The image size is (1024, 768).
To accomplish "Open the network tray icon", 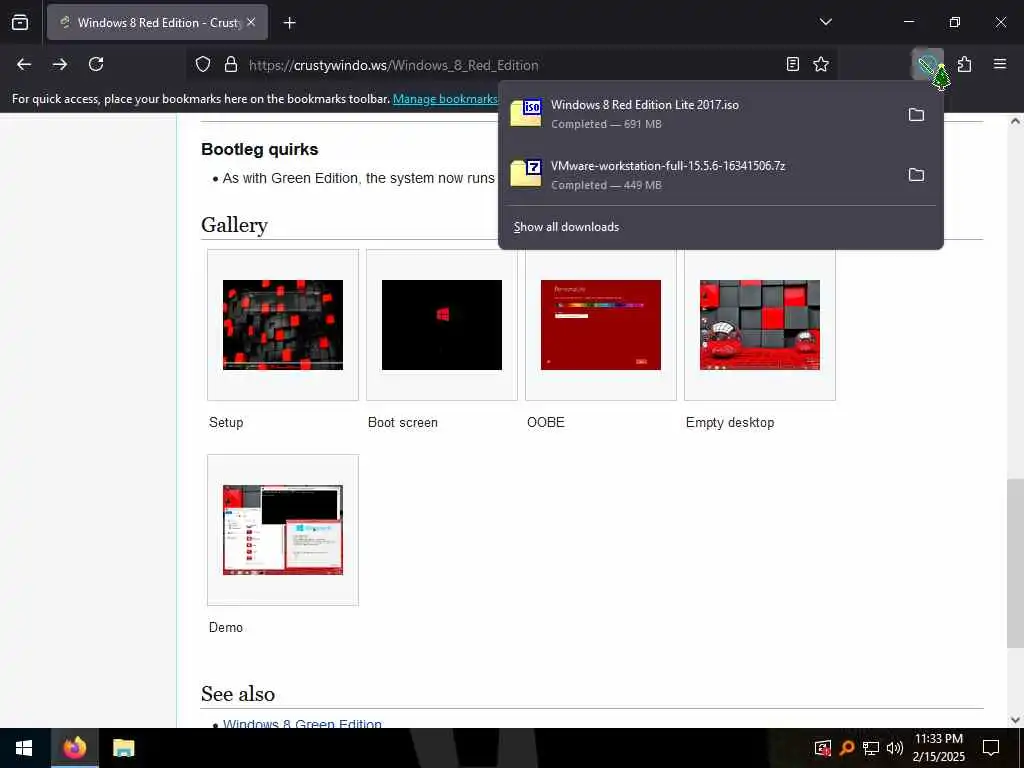I will [x=871, y=748].
